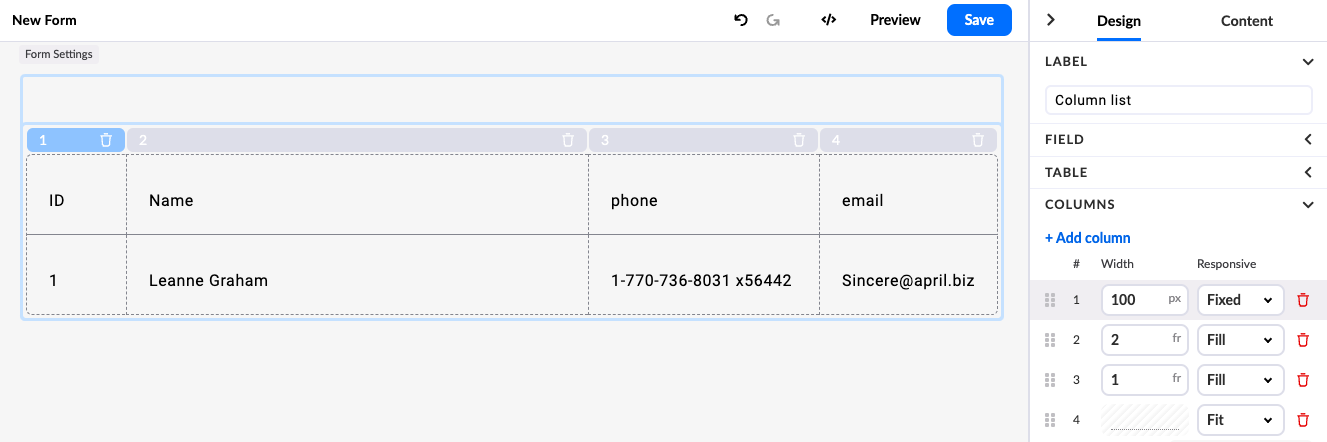
Task: Redo the last change
Action: (x=773, y=20)
